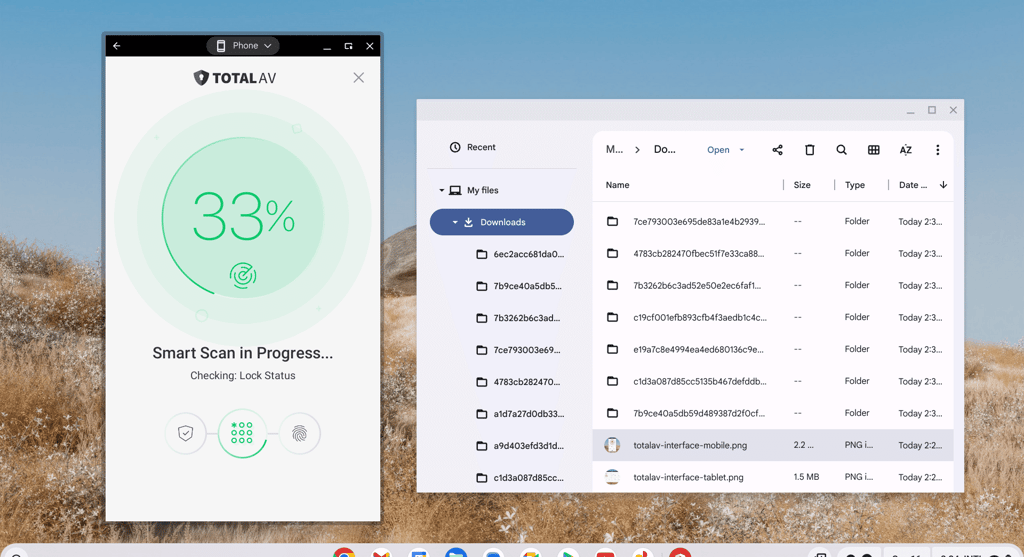Switch to thumbnail grid view

(873, 150)
